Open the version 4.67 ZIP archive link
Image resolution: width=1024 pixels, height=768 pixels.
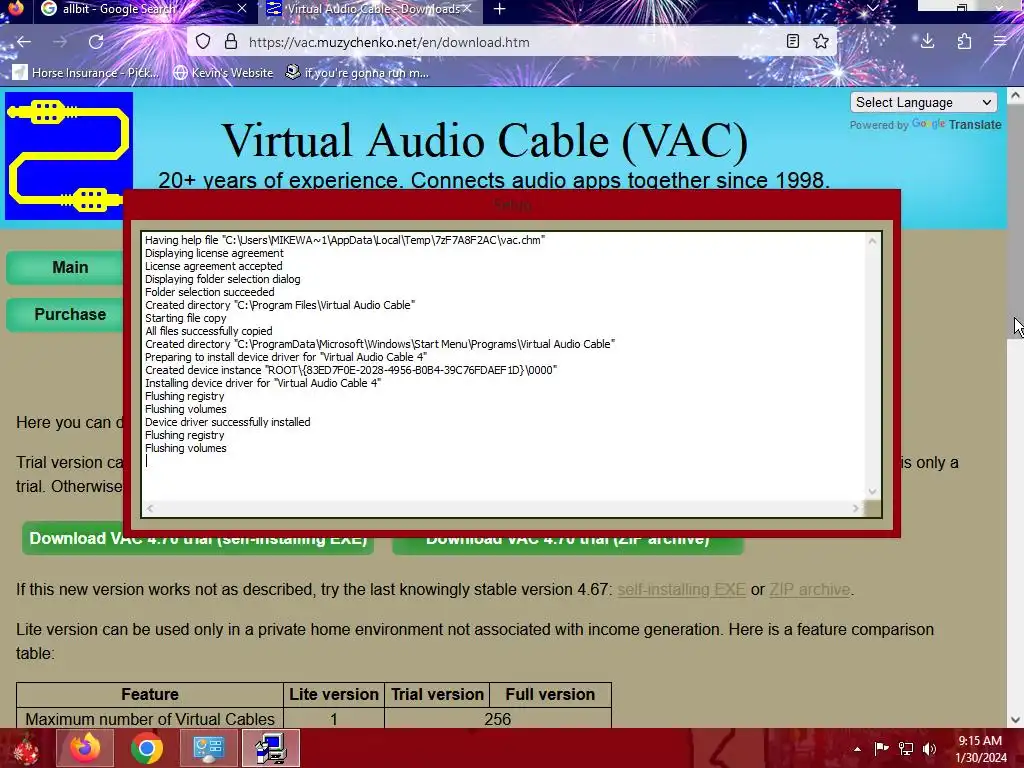(x=809, y=589)
